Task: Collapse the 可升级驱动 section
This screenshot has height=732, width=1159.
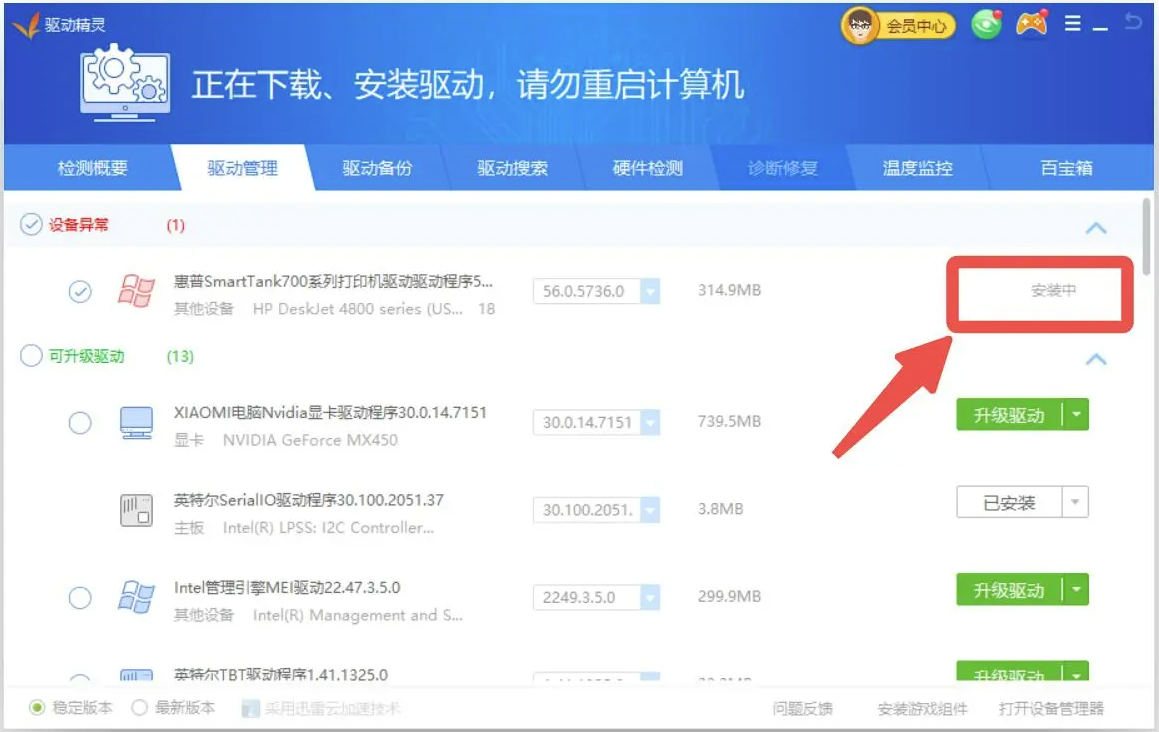Action: 1098,360
